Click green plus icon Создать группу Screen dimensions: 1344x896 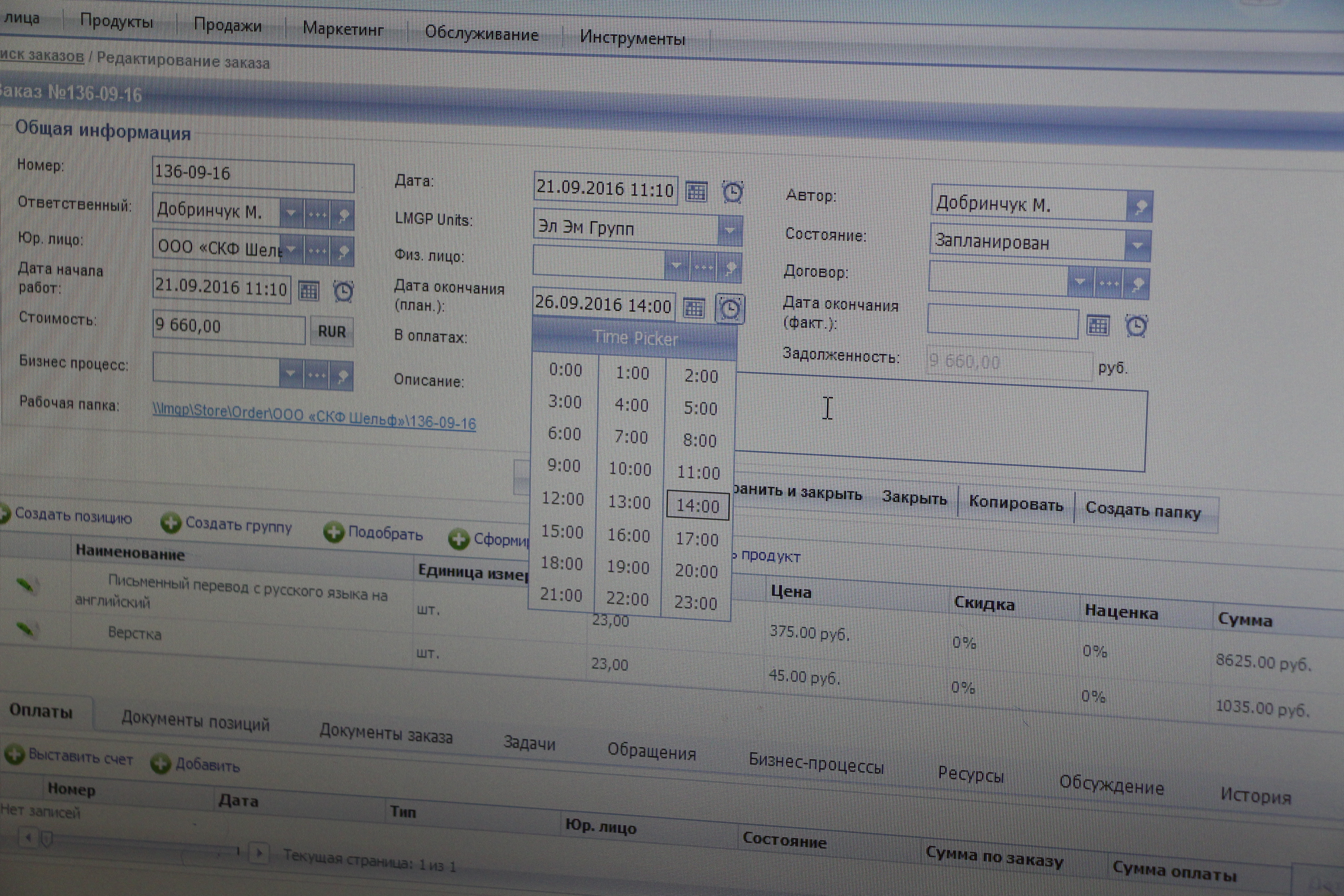(170, 523)
